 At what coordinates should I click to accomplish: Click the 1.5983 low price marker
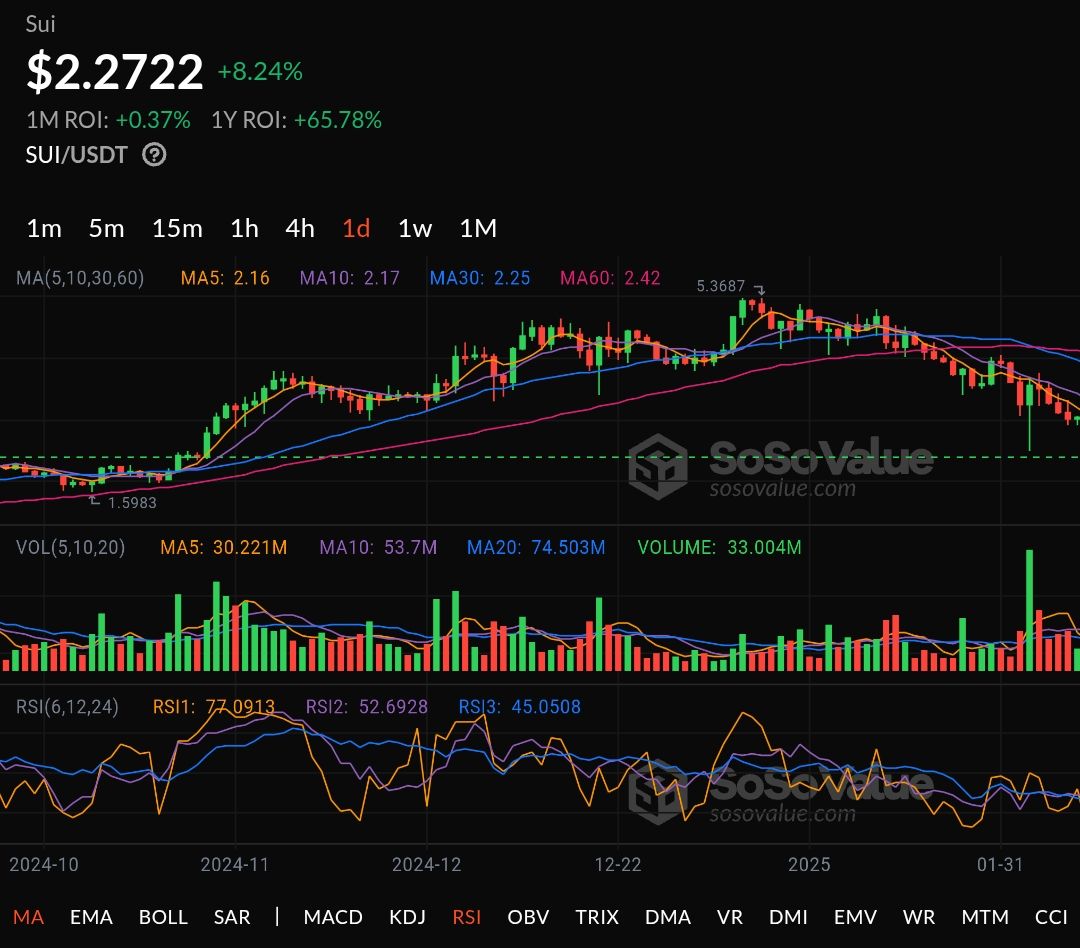tap(132, 503)
